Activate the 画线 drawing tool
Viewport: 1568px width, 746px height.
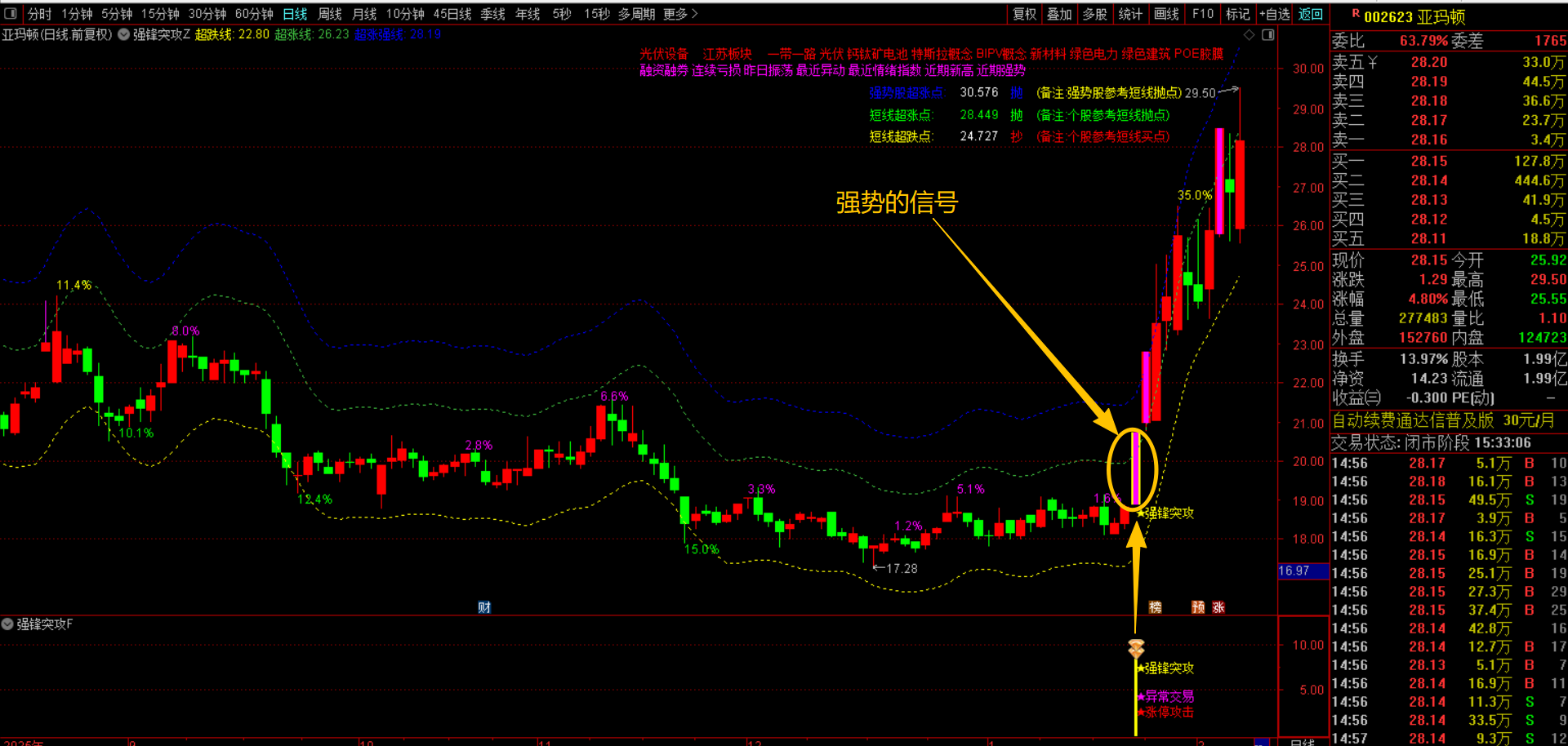pyautogui.click(x=1166, y=14)
